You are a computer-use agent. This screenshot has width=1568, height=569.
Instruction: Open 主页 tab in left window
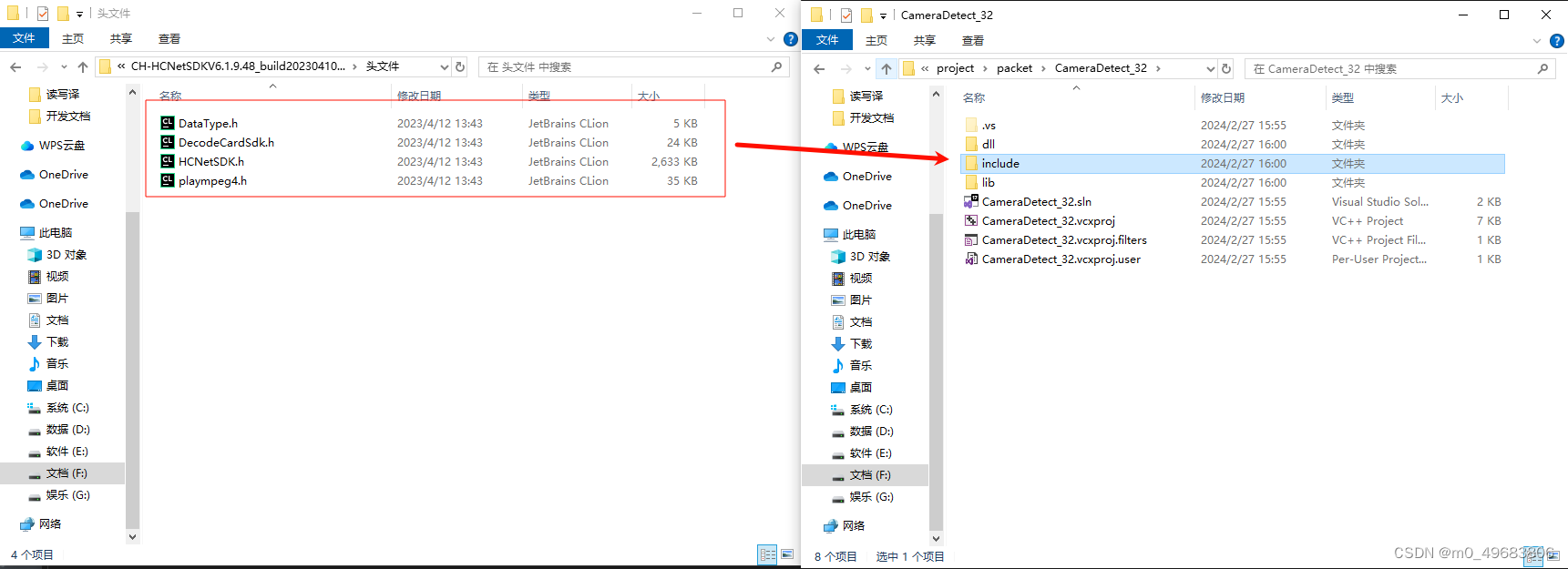pos(73,38)
